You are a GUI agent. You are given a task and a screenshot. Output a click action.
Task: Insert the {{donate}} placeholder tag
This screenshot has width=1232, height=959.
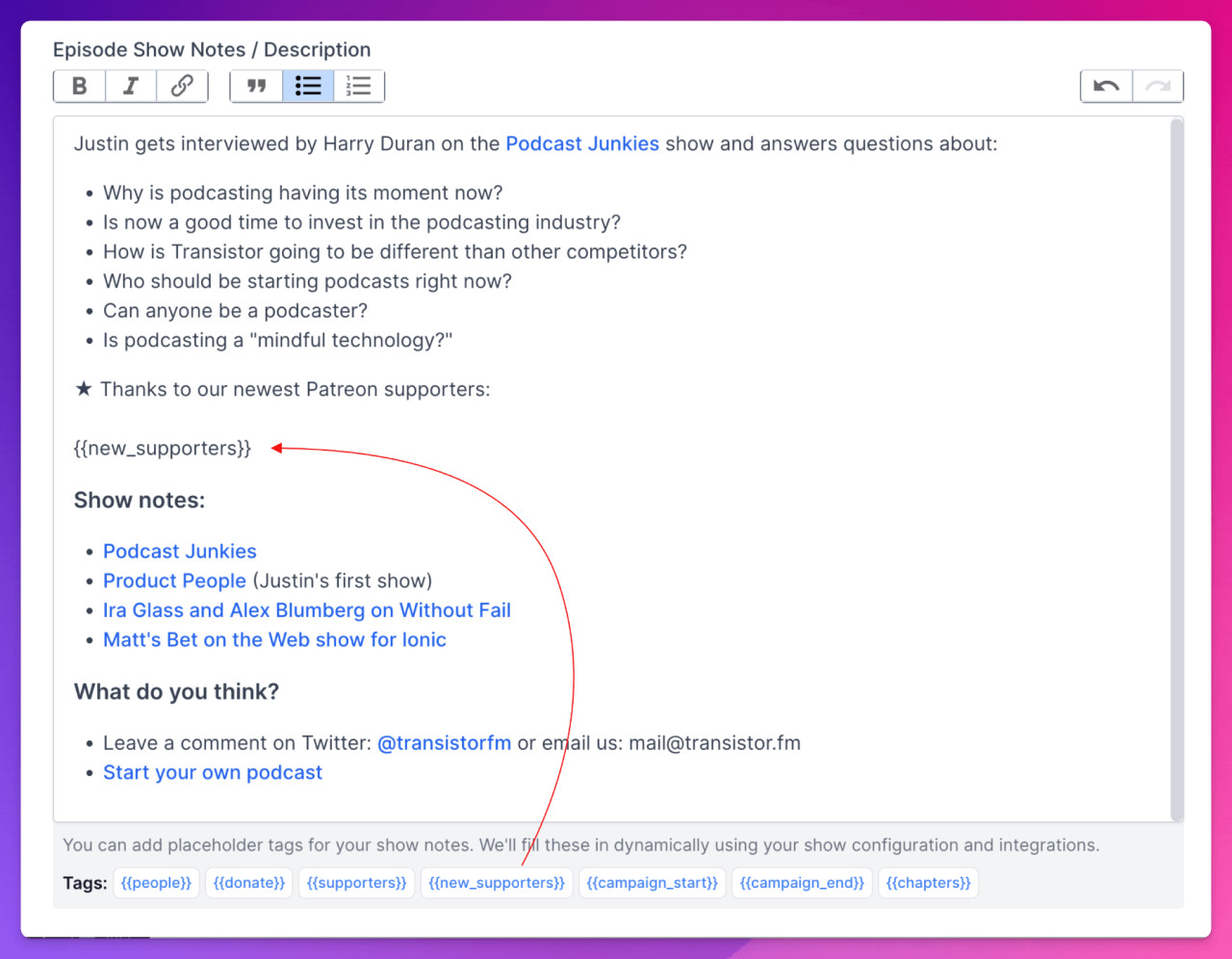click(x=248, y=882)
